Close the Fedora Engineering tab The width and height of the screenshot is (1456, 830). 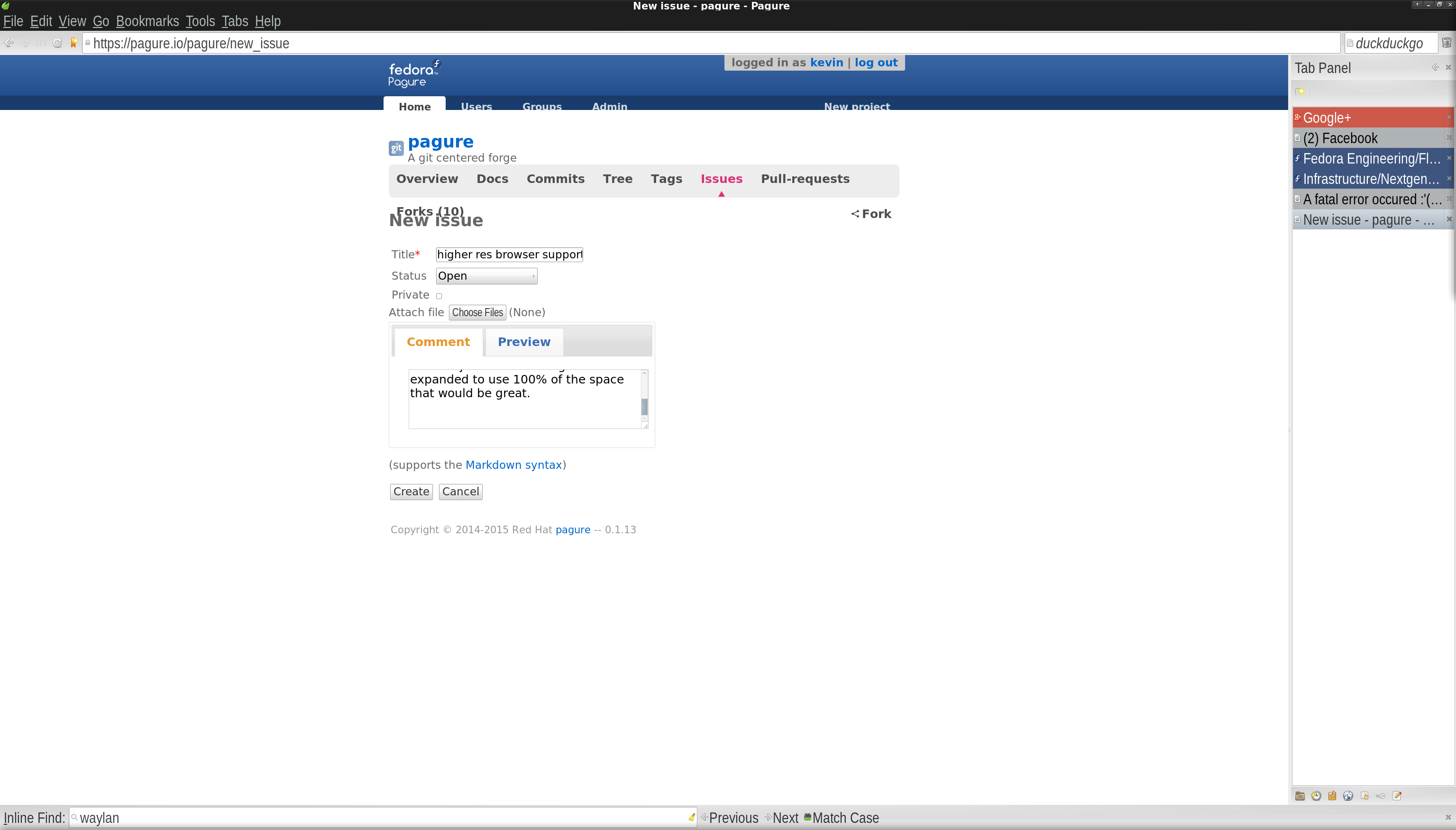click(x=1448, y=158)
